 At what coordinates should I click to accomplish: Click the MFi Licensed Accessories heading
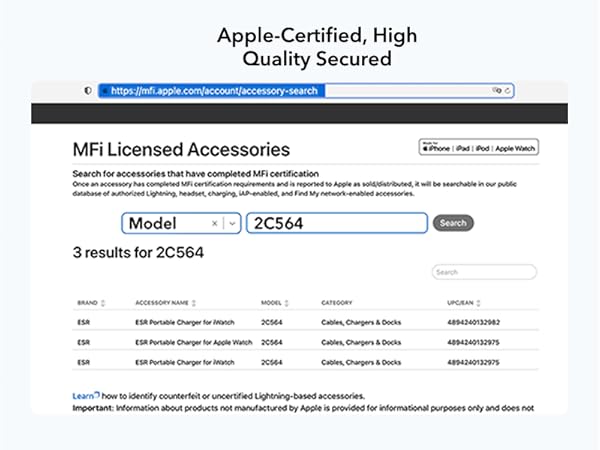click(182, 150)
